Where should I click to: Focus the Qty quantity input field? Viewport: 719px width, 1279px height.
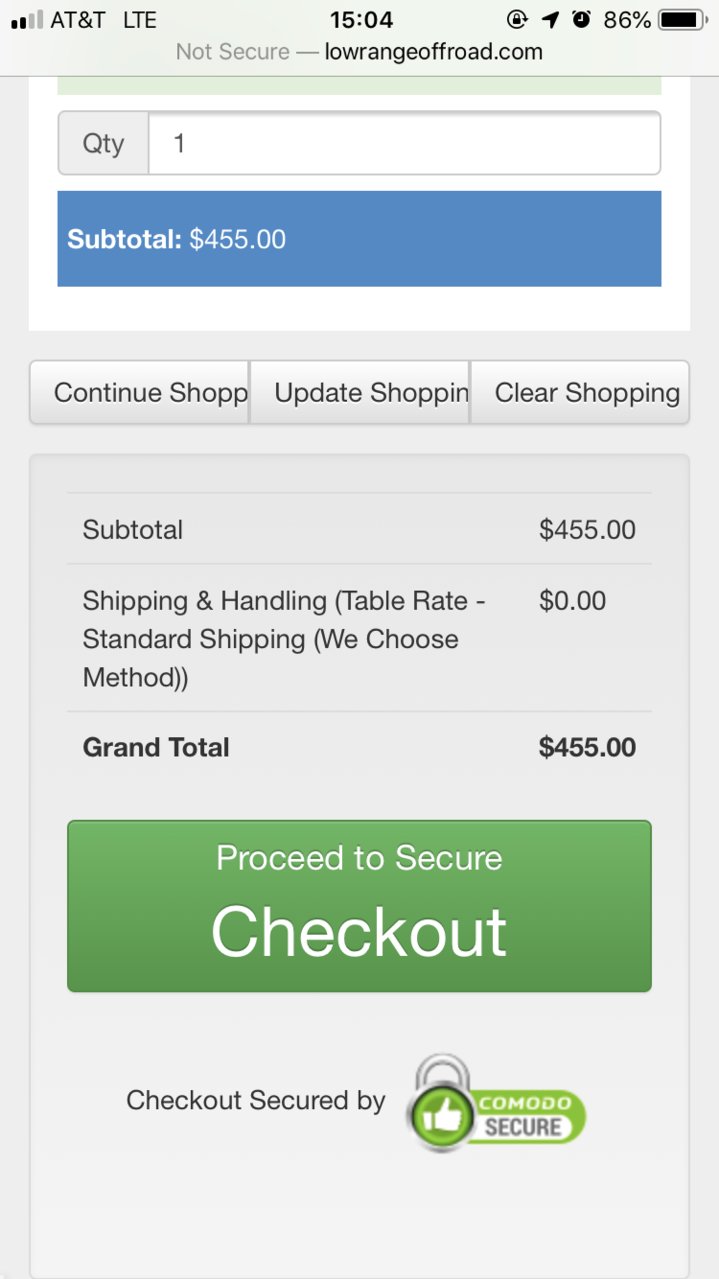[x=404, y=143]
